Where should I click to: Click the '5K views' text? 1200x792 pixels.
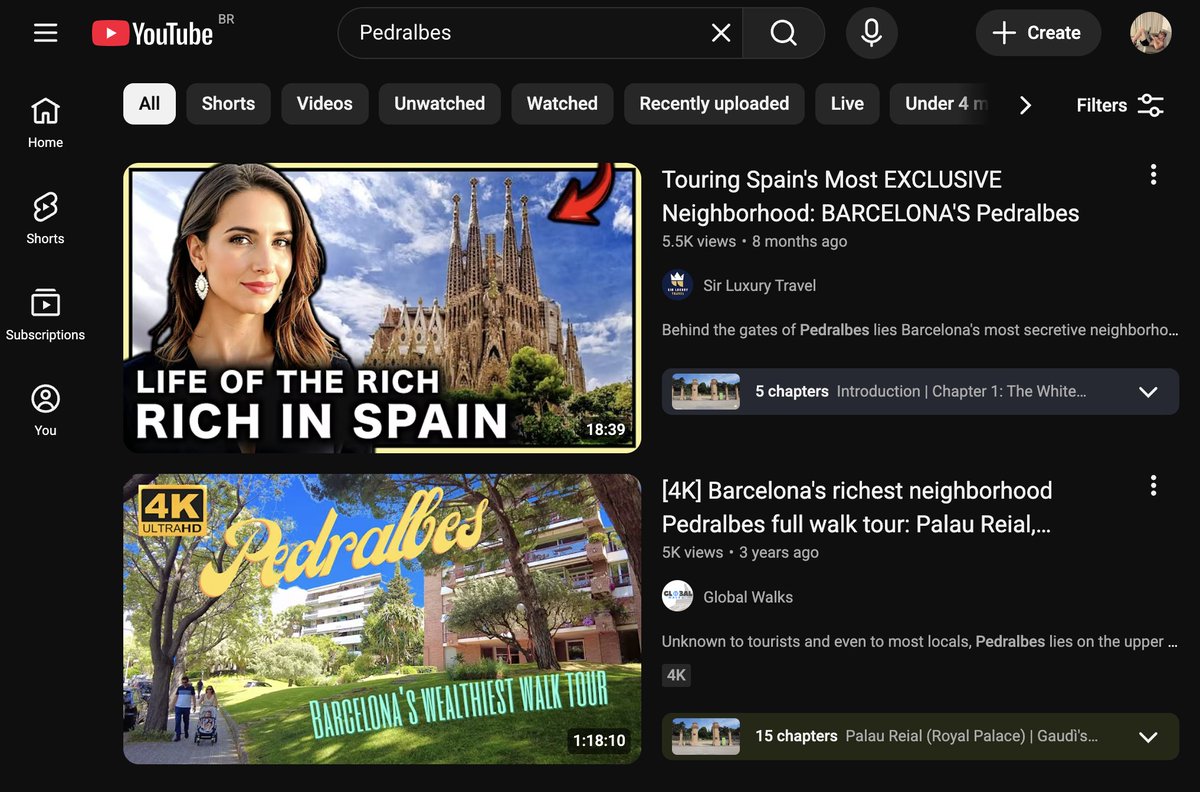pyautogui.click(x=692, y=552)
